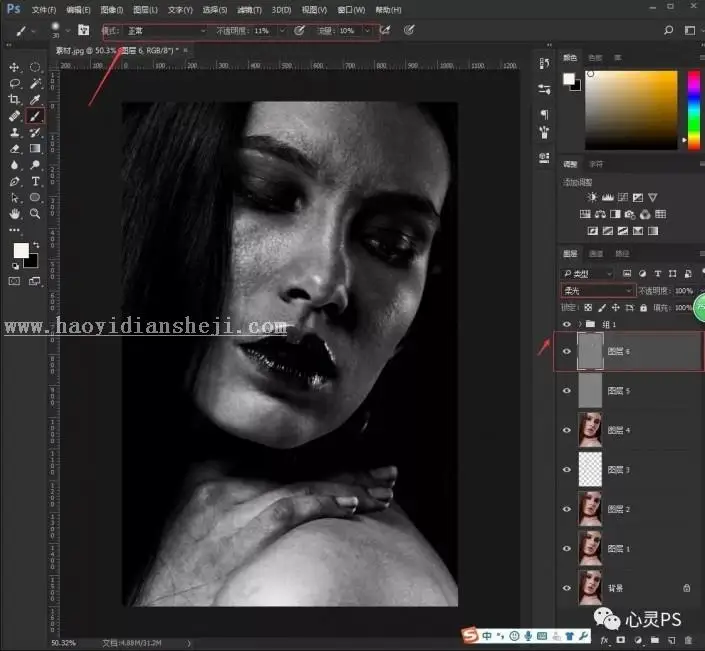The width and height of the screenshot is (705, 651).
Task: Switch to the 图层 layers panel tab
Action: 570,254
